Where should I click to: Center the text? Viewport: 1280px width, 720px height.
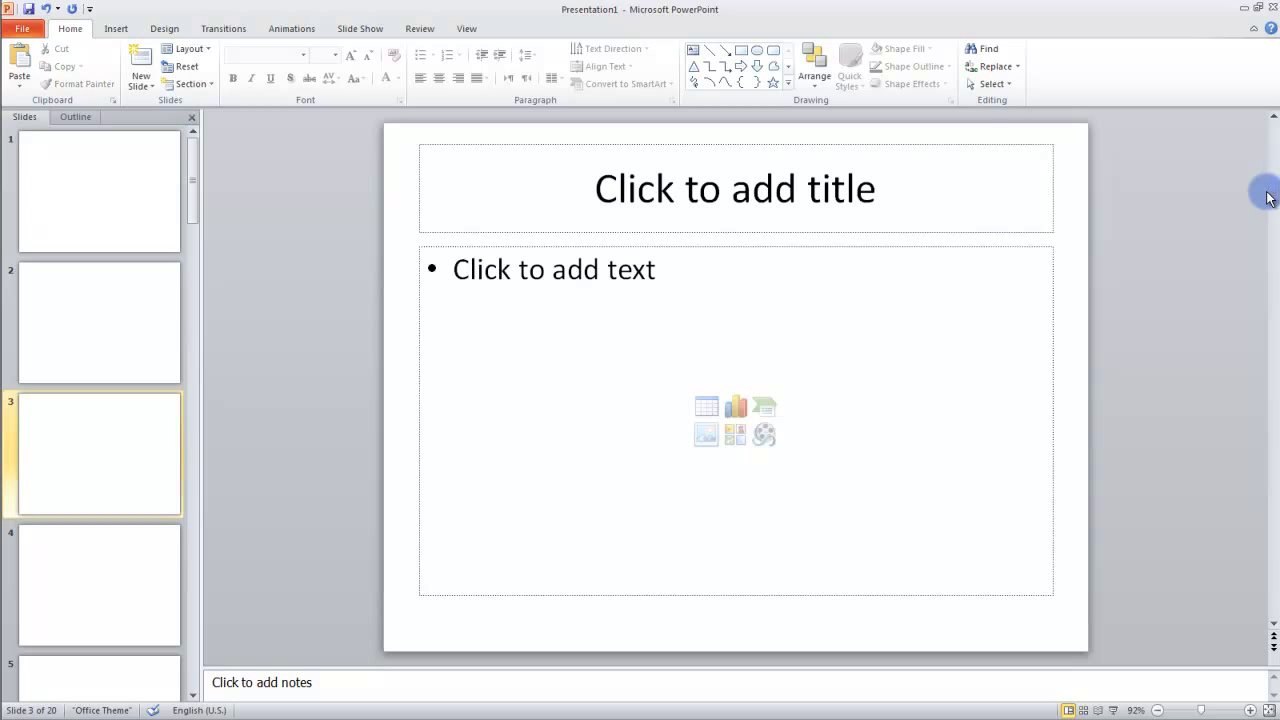[439, 78]
